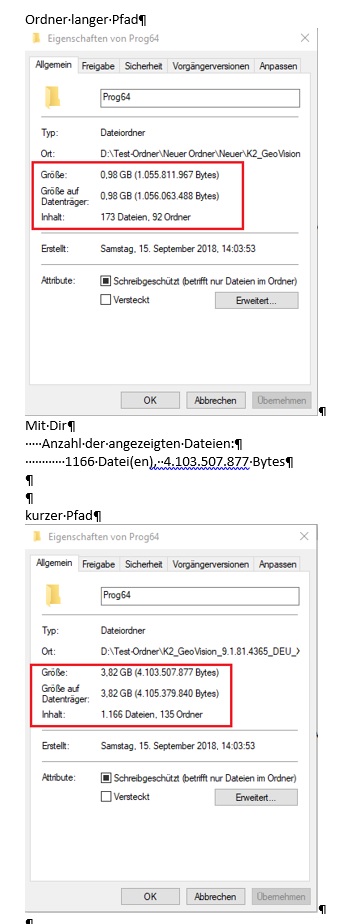362x924 pixels.
Task: Click 'Dateiordner' type value in short-path dialog
Action: 123,631
